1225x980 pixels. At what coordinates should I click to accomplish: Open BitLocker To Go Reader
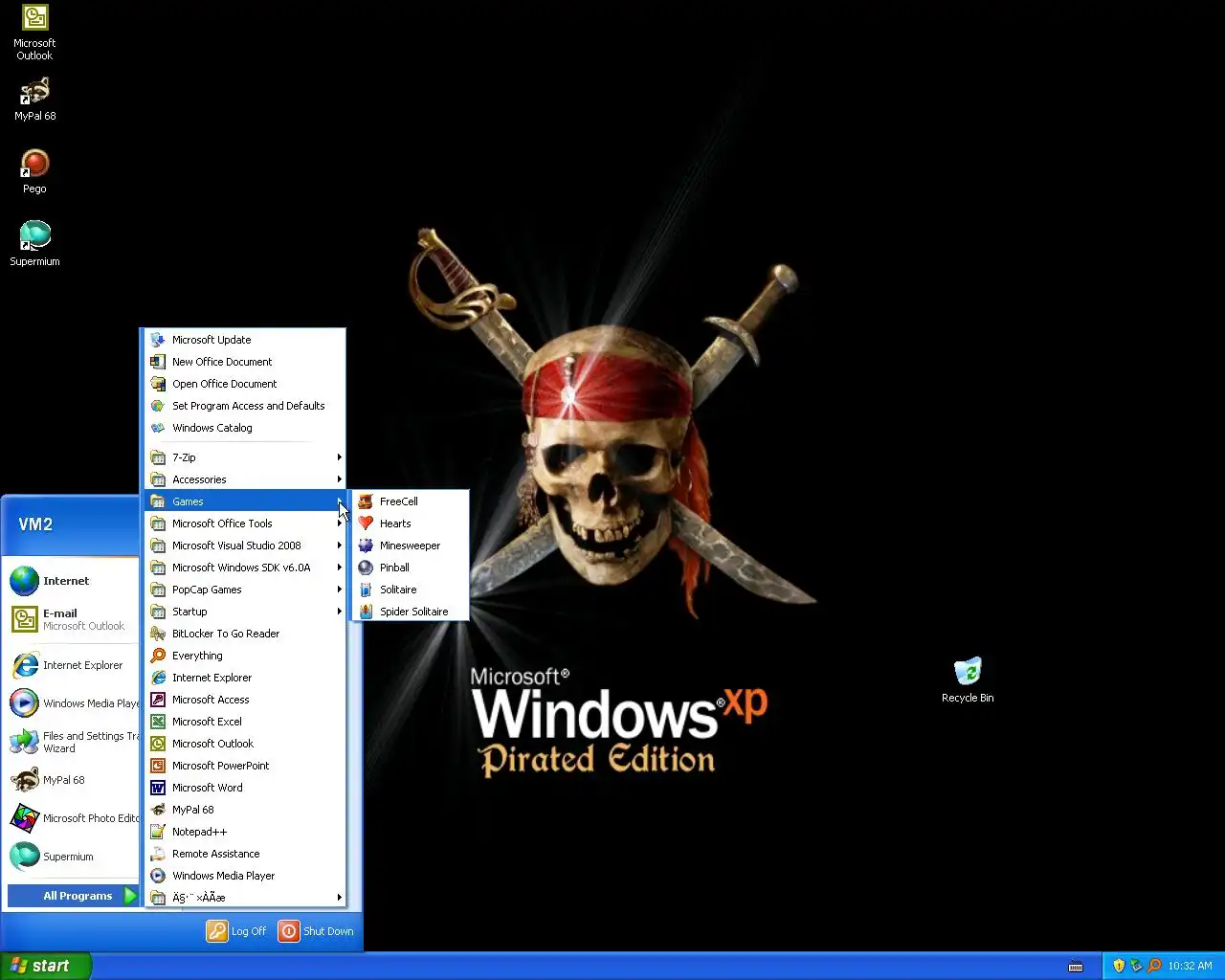click(245, 634)
